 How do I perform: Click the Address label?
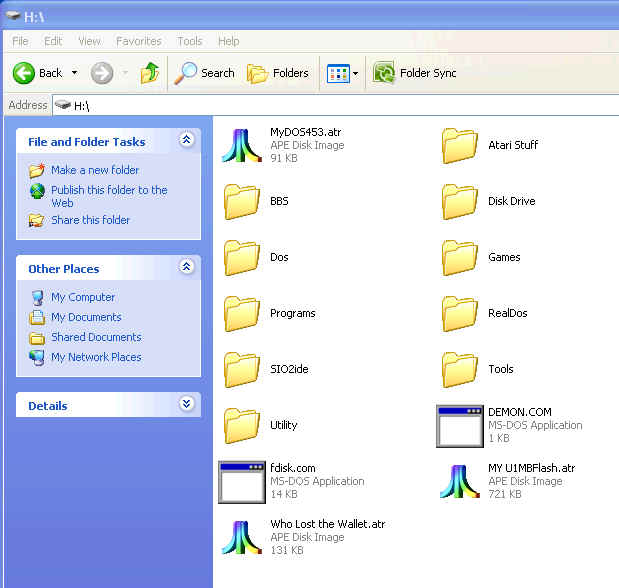(x=28, y=105)
